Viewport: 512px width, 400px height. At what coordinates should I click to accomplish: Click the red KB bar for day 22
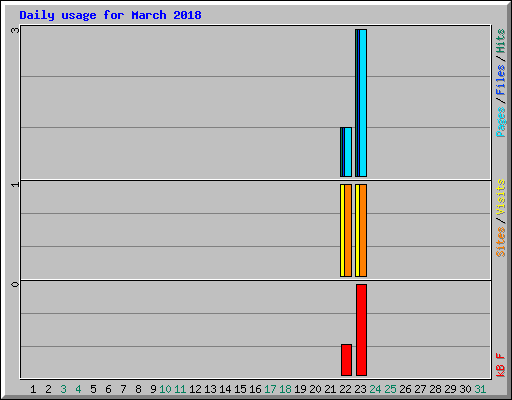click(346, 360)
